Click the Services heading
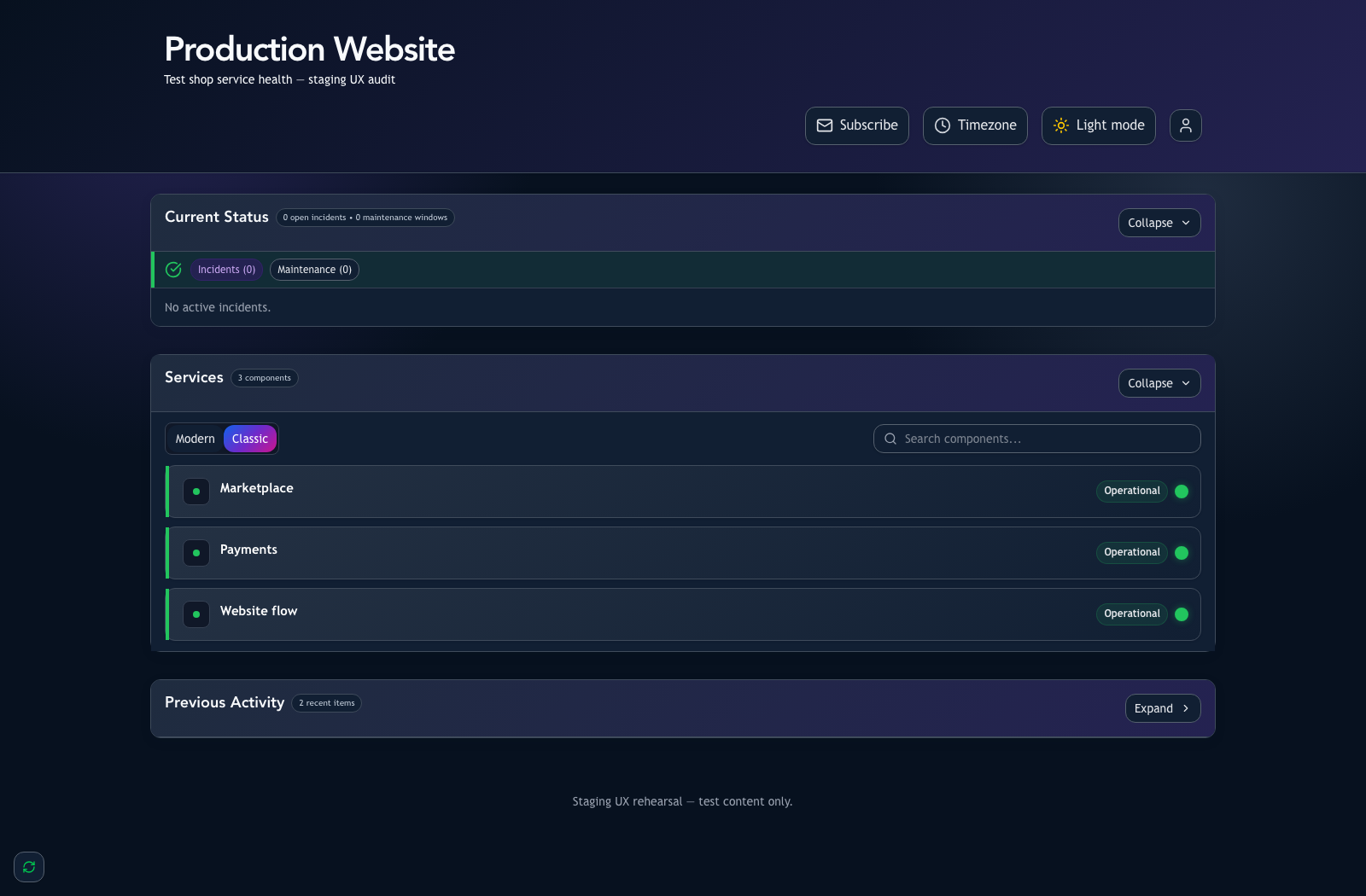 (x=194, y=377)
